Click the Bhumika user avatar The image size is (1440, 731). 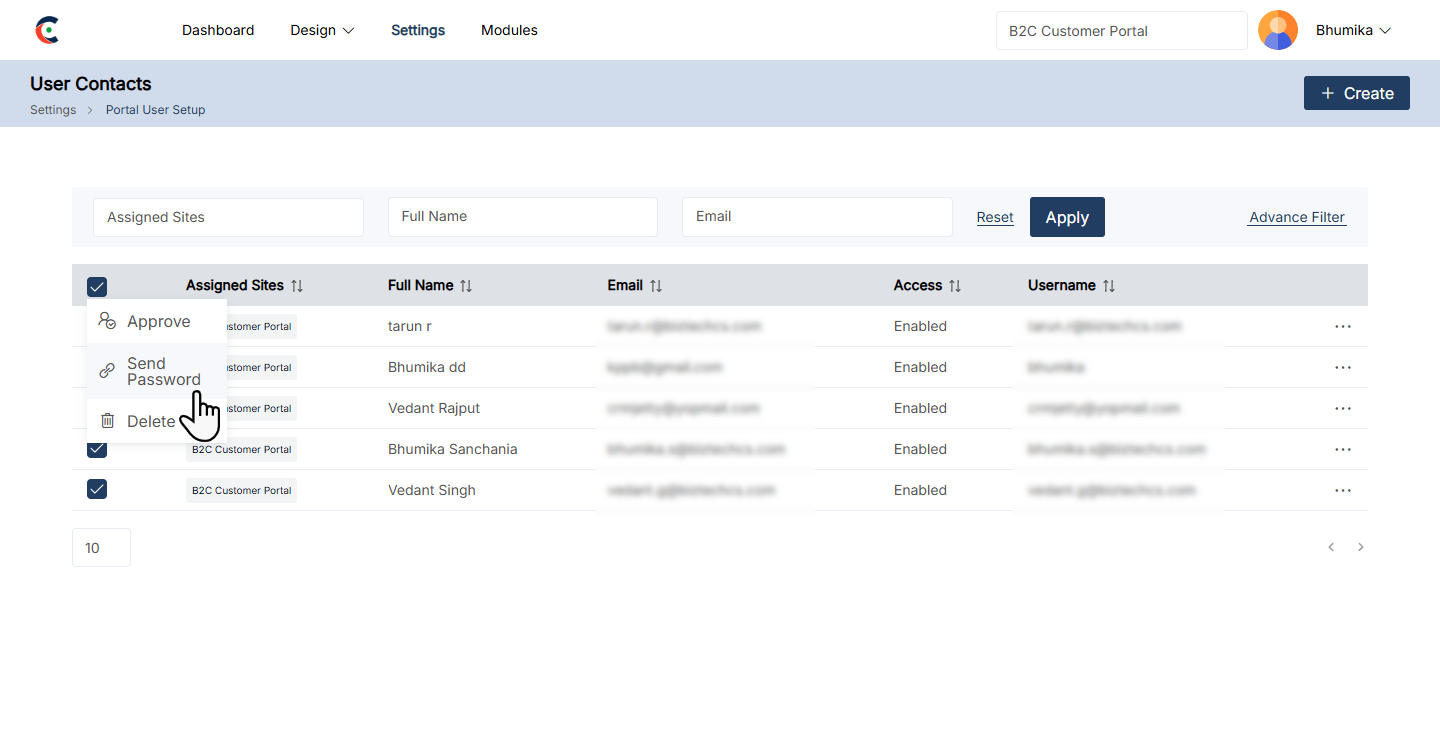(1277, 30)
